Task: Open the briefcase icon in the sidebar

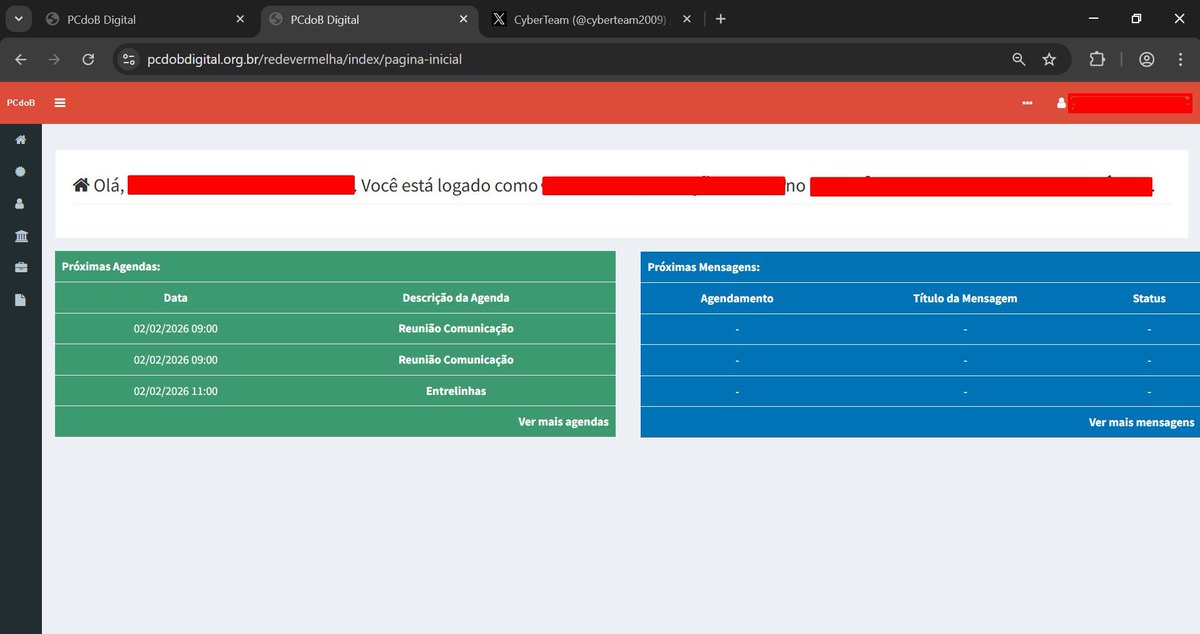Action: click(x=21, y=267)
